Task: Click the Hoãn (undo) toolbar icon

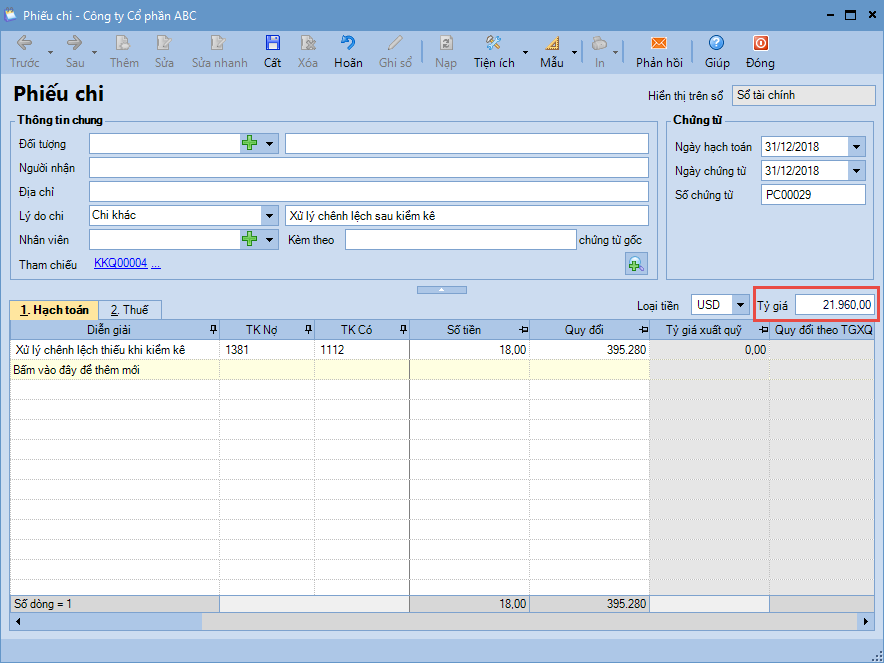Action: pyautogui.click(x=348, y=44)
